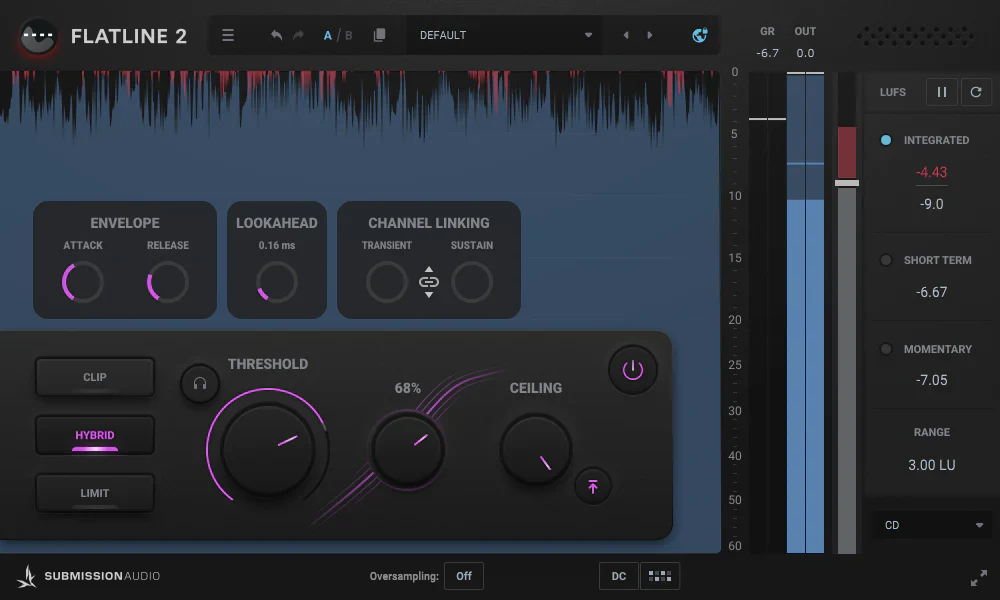
Task: Enable headphone monitoring next to Threshold
Action: (200, 383)
